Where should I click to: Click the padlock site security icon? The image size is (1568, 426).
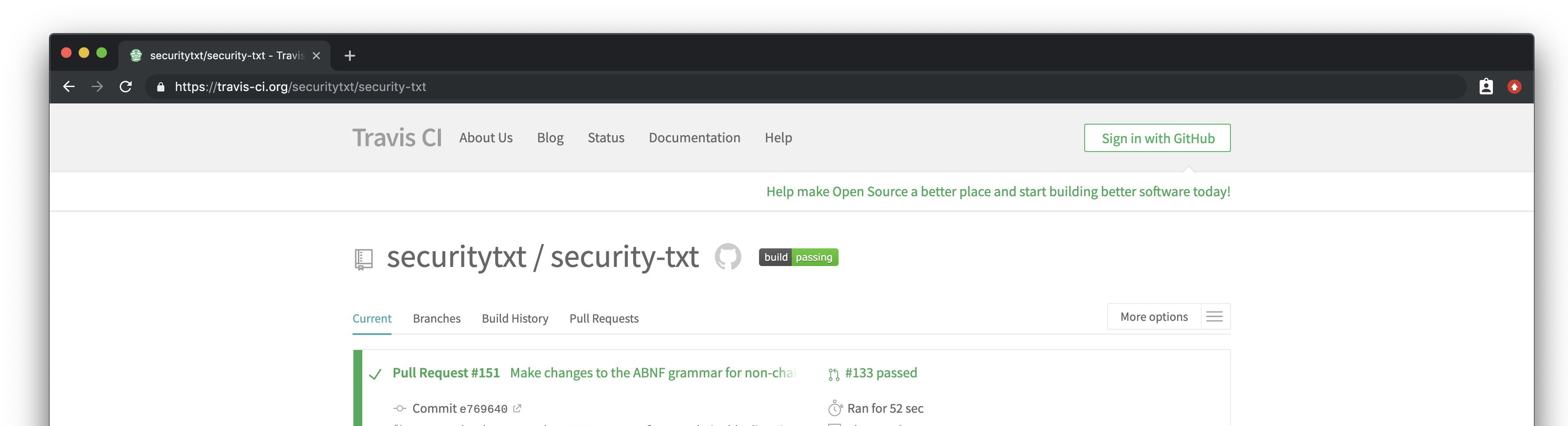tap(161, 87)
